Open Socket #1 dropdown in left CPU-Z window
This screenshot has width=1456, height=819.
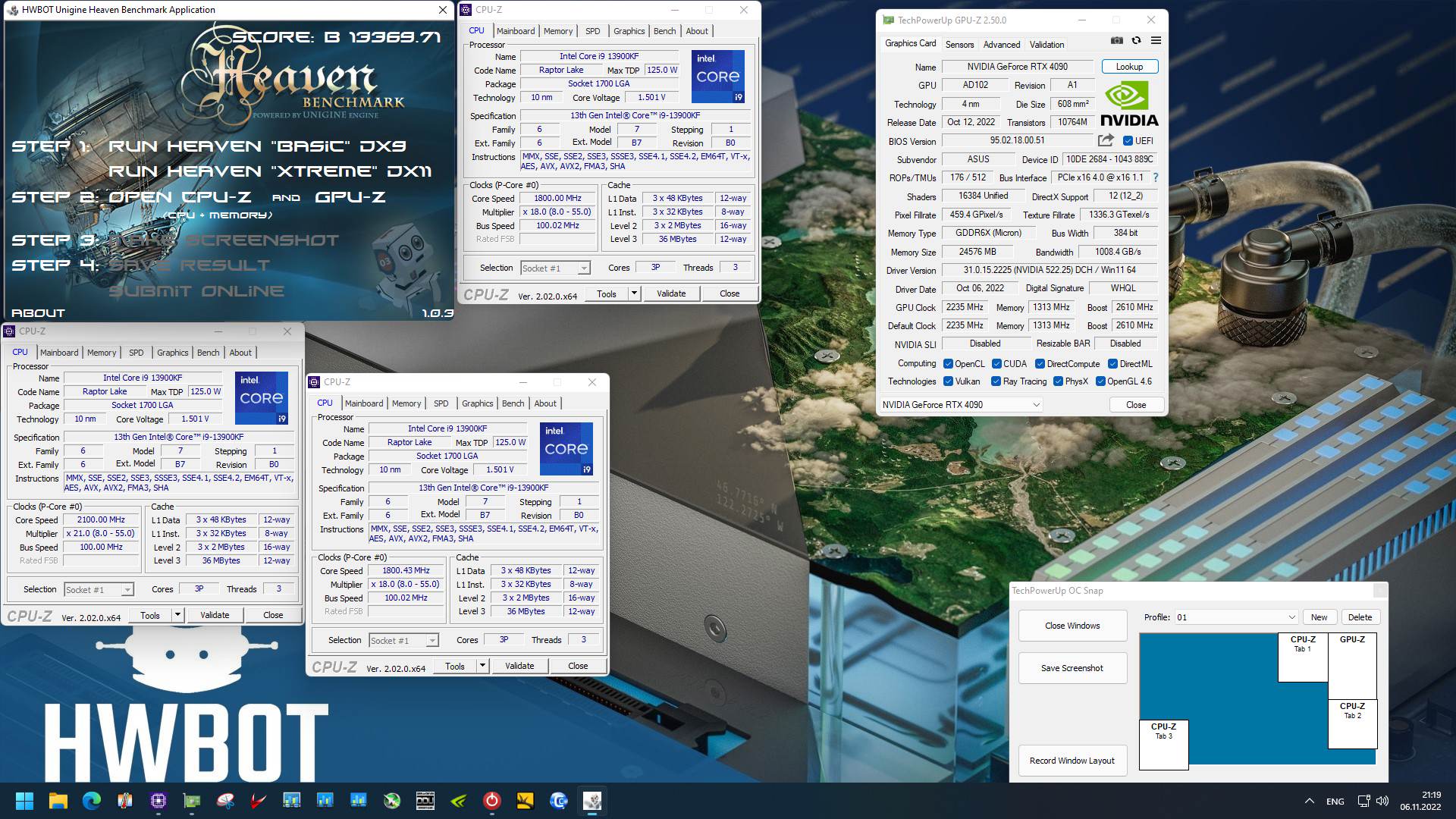point(99,589)
